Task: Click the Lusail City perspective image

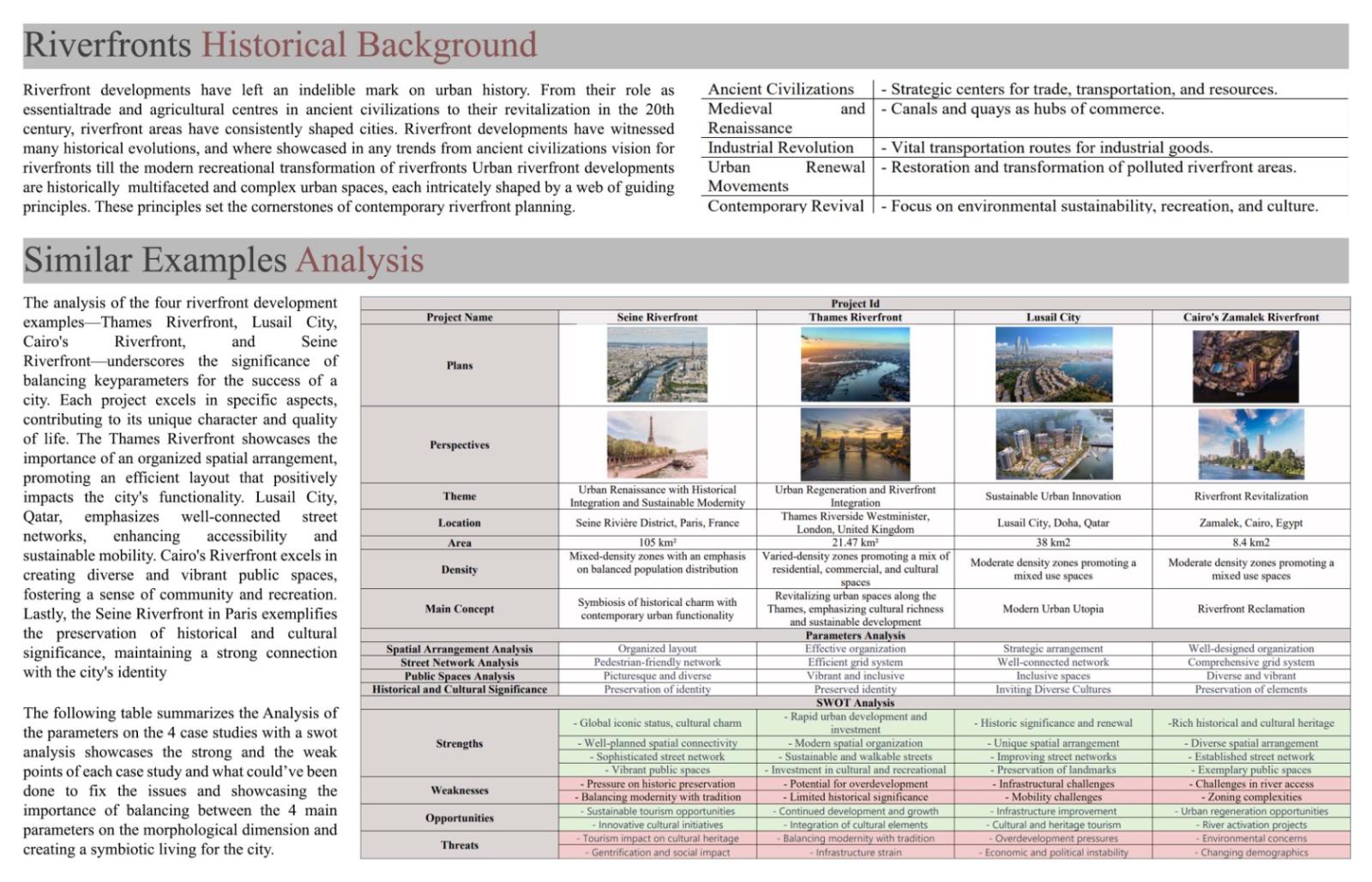Action: tap(1053, 445)
